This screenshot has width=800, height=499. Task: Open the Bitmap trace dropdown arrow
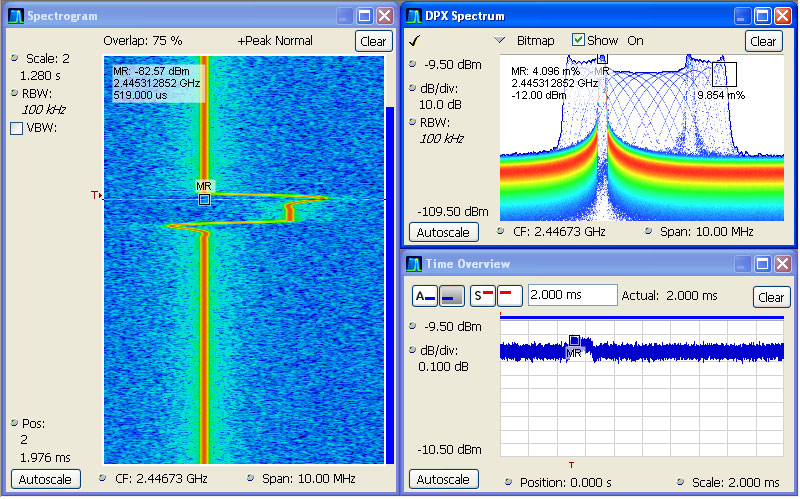(x=500, y=41)
